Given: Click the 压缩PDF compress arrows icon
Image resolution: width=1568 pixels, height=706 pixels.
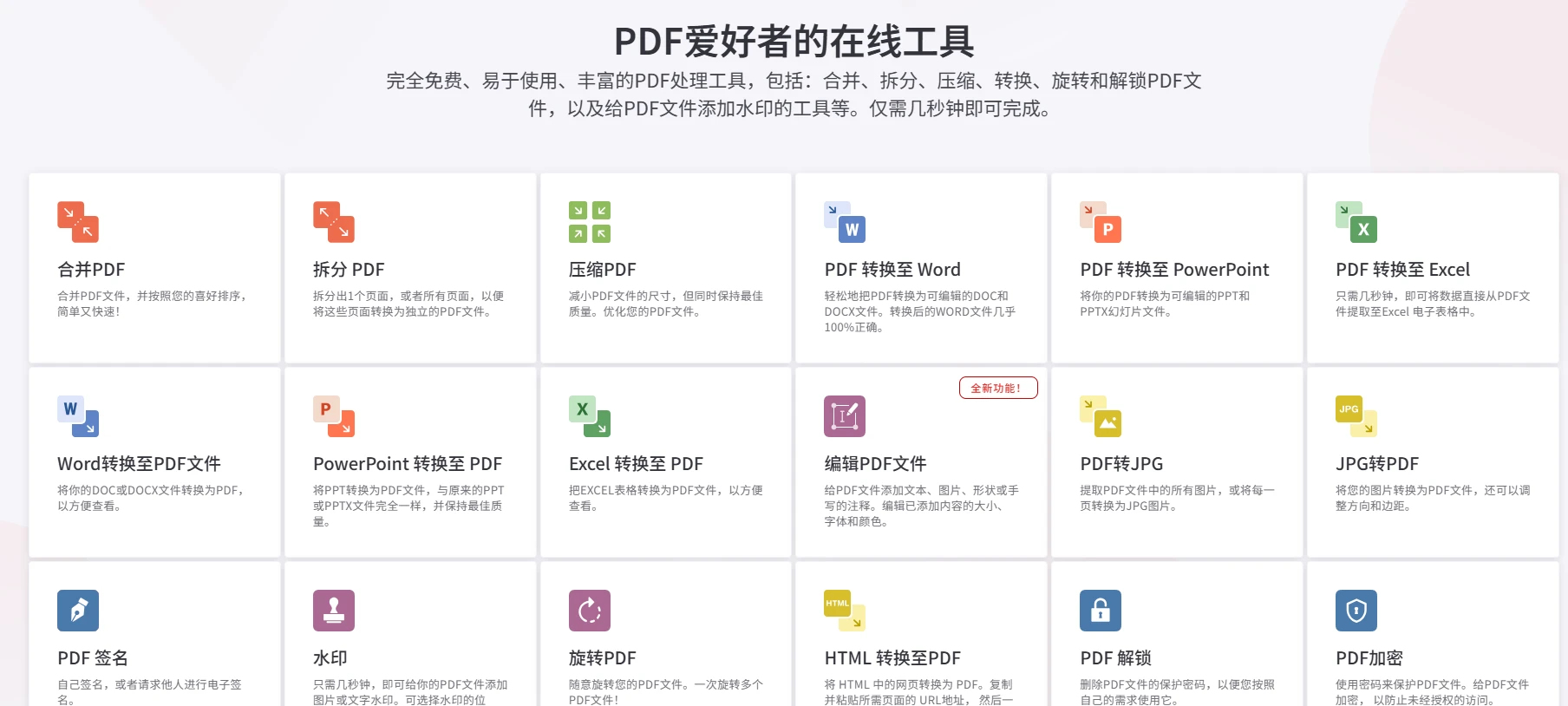Looking at the screenshot, I should (590, 222).
